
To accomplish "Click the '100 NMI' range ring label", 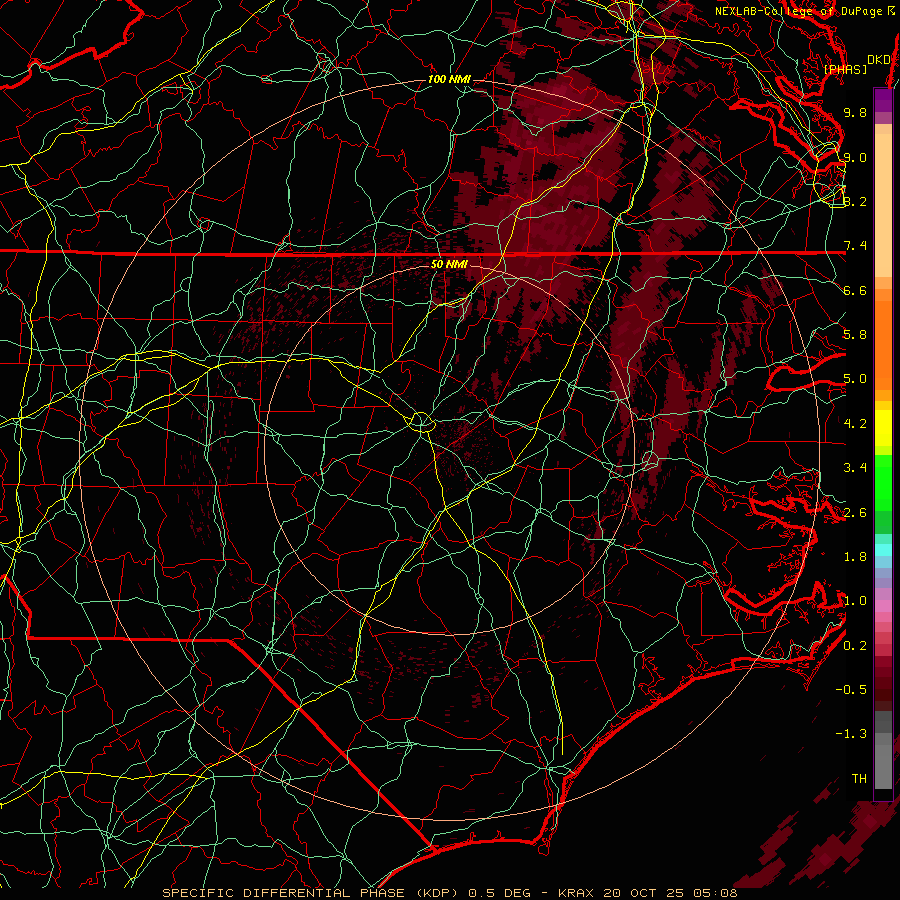I will pos(449,79).
